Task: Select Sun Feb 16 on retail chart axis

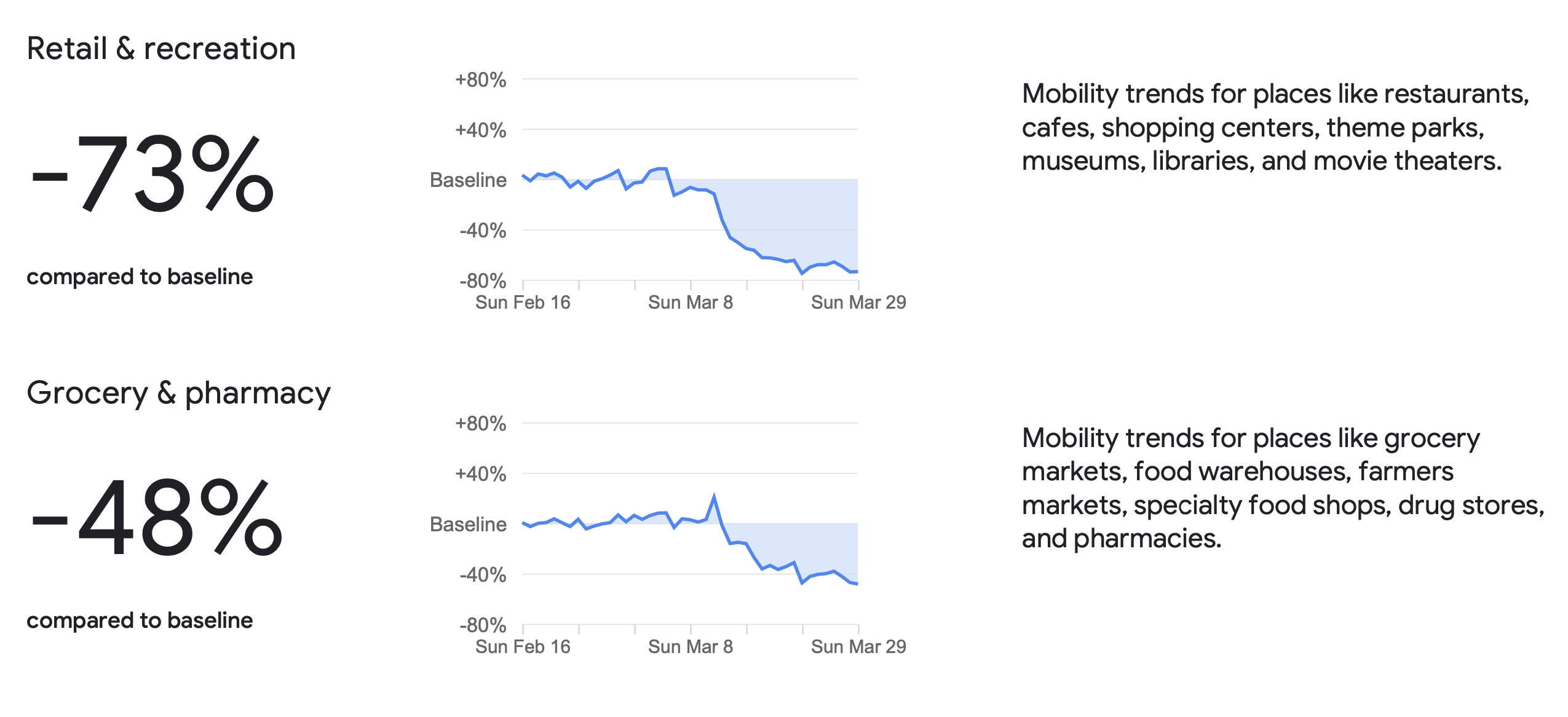Action: coord(523,303)
